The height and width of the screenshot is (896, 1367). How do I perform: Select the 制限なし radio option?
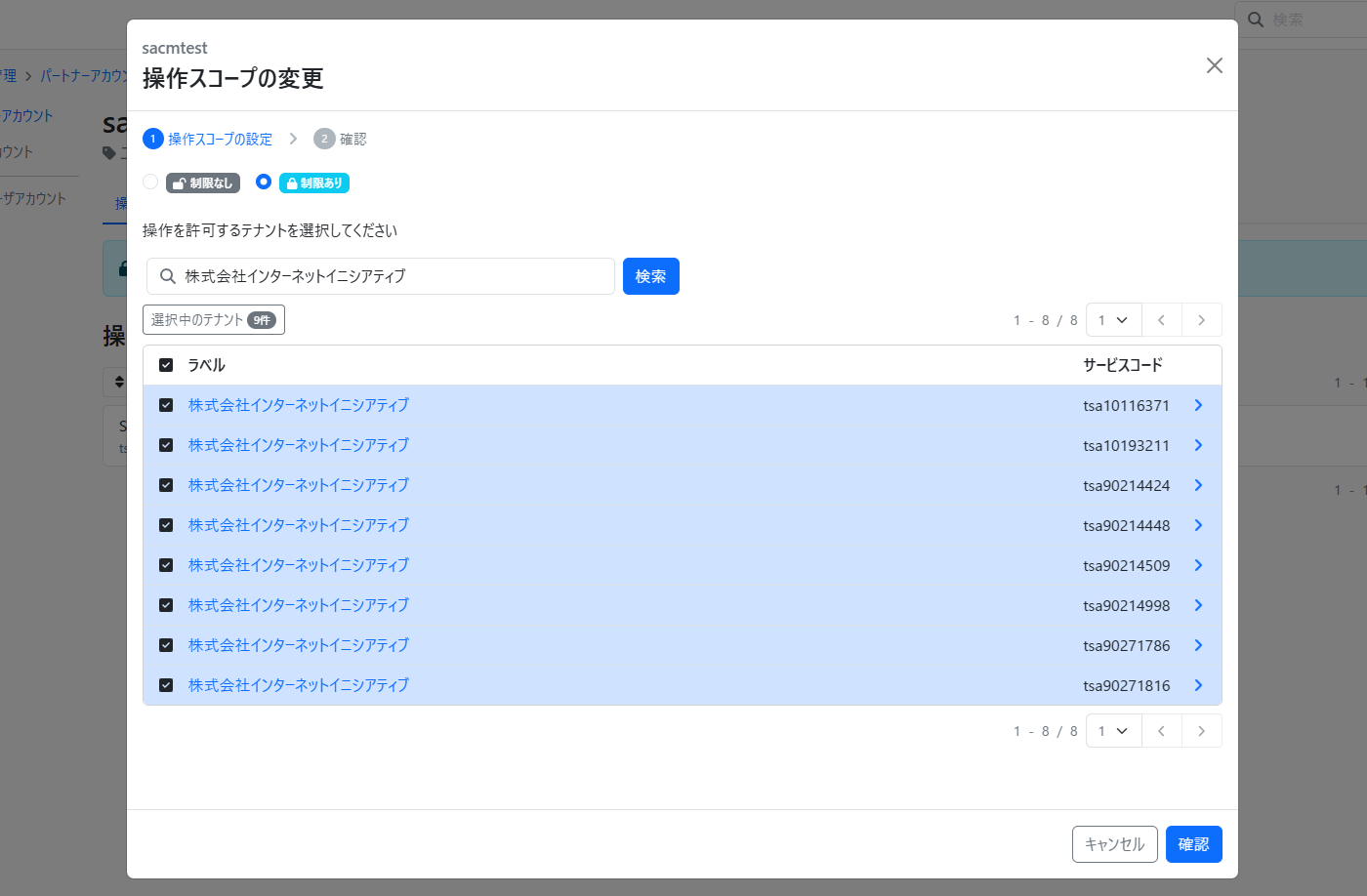tap(150, 182)
